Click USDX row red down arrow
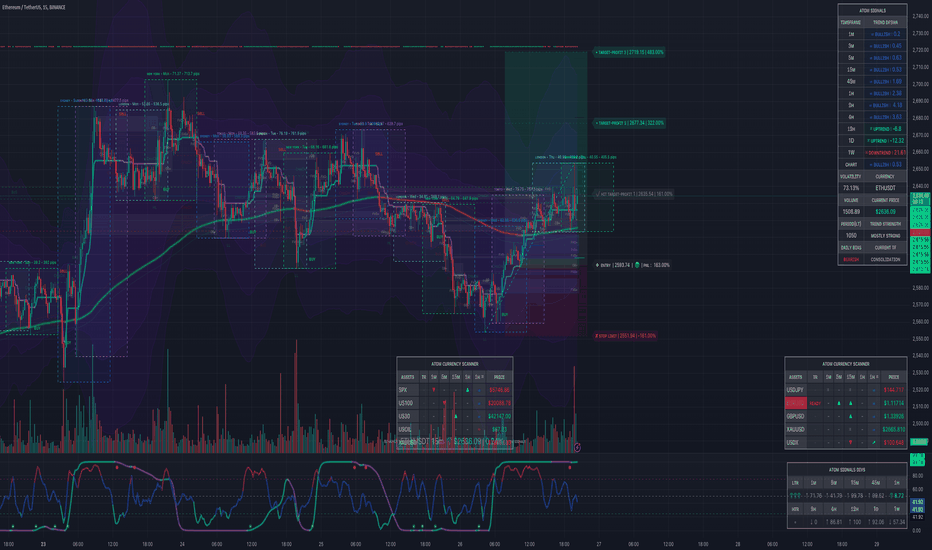The image size is (932, 550). tap(851, 442)
